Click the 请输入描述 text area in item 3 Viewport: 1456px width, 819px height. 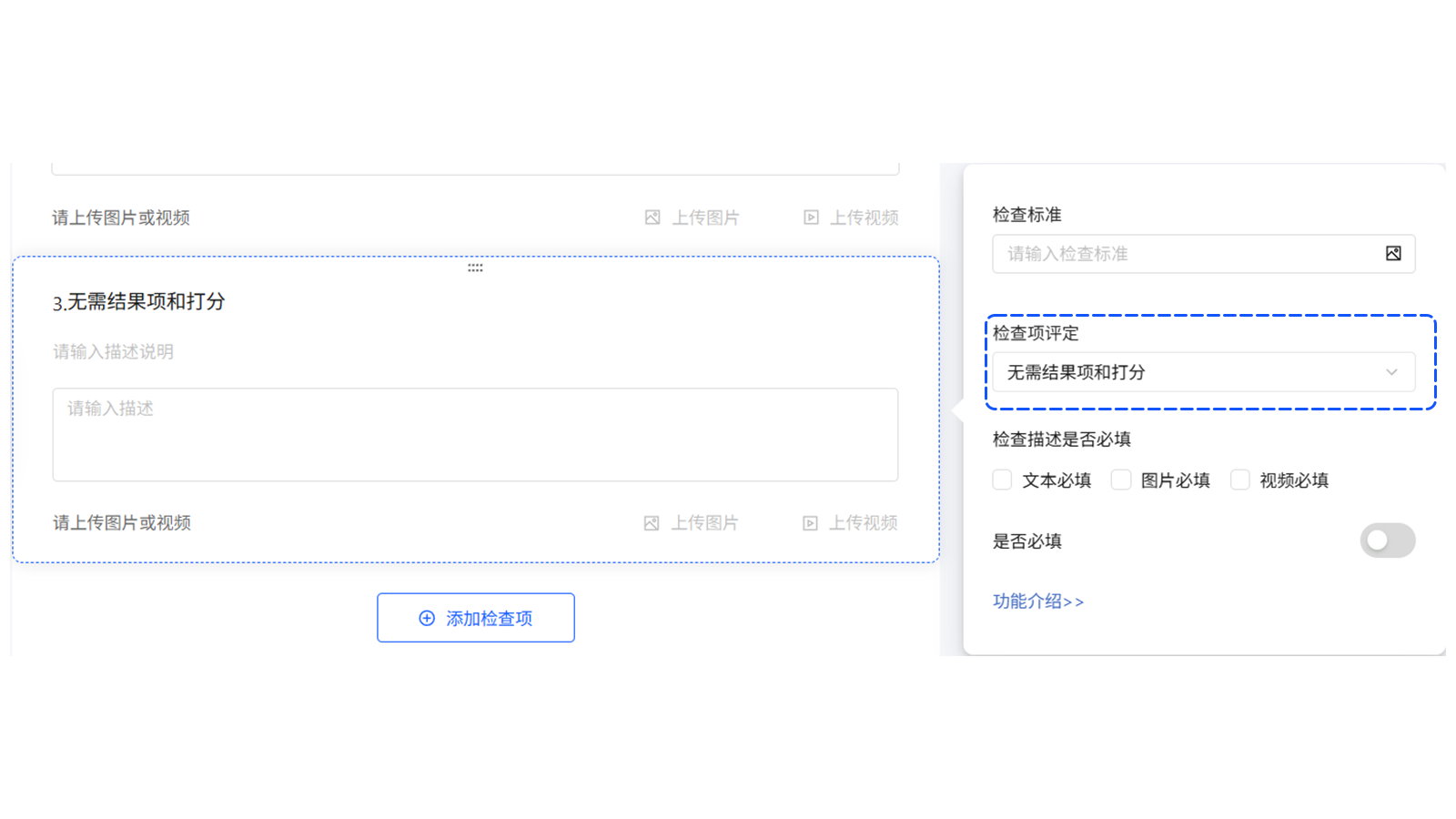click(x=475, y=435)
